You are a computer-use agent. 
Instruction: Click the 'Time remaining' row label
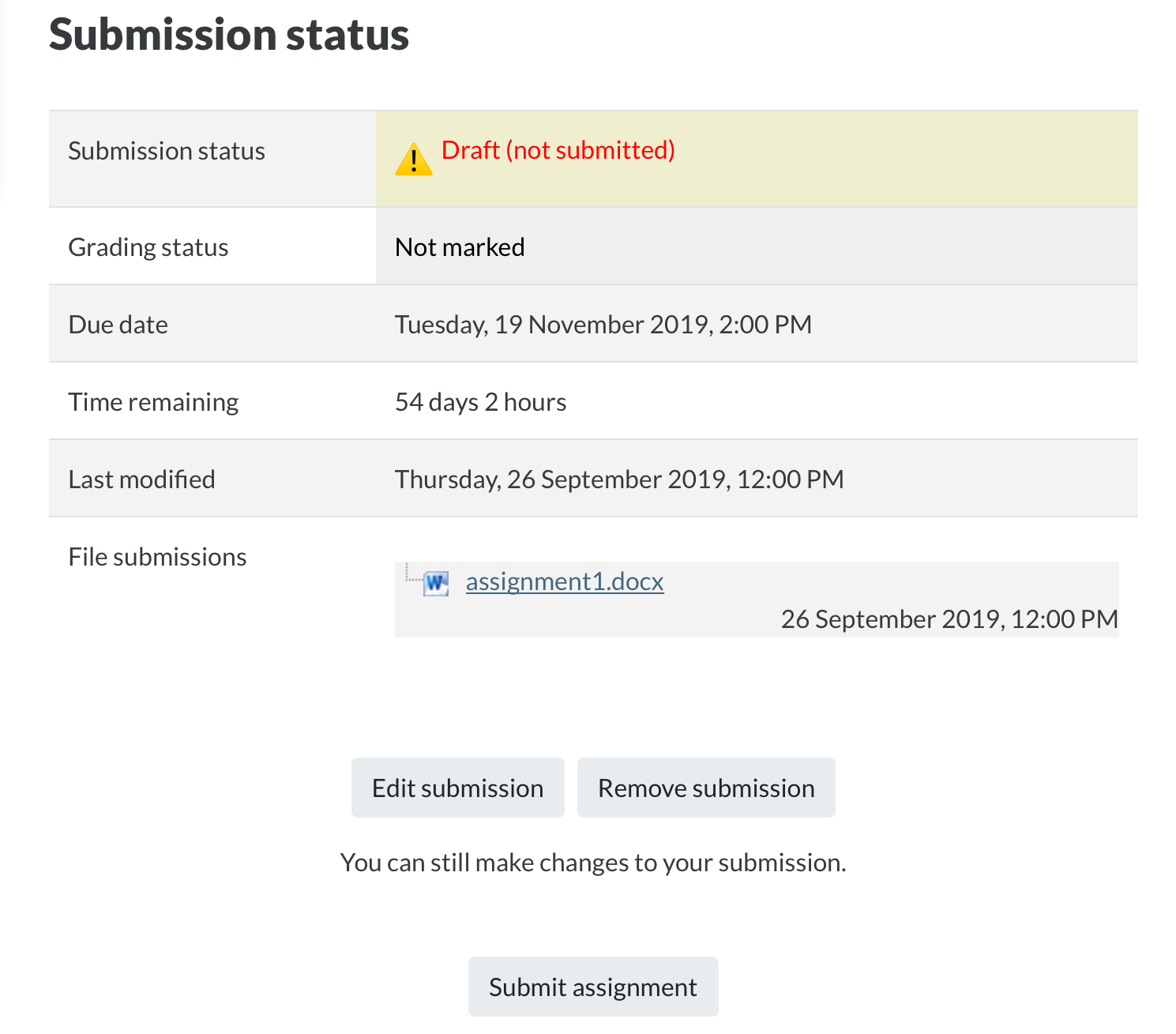(x=153, y=402)
